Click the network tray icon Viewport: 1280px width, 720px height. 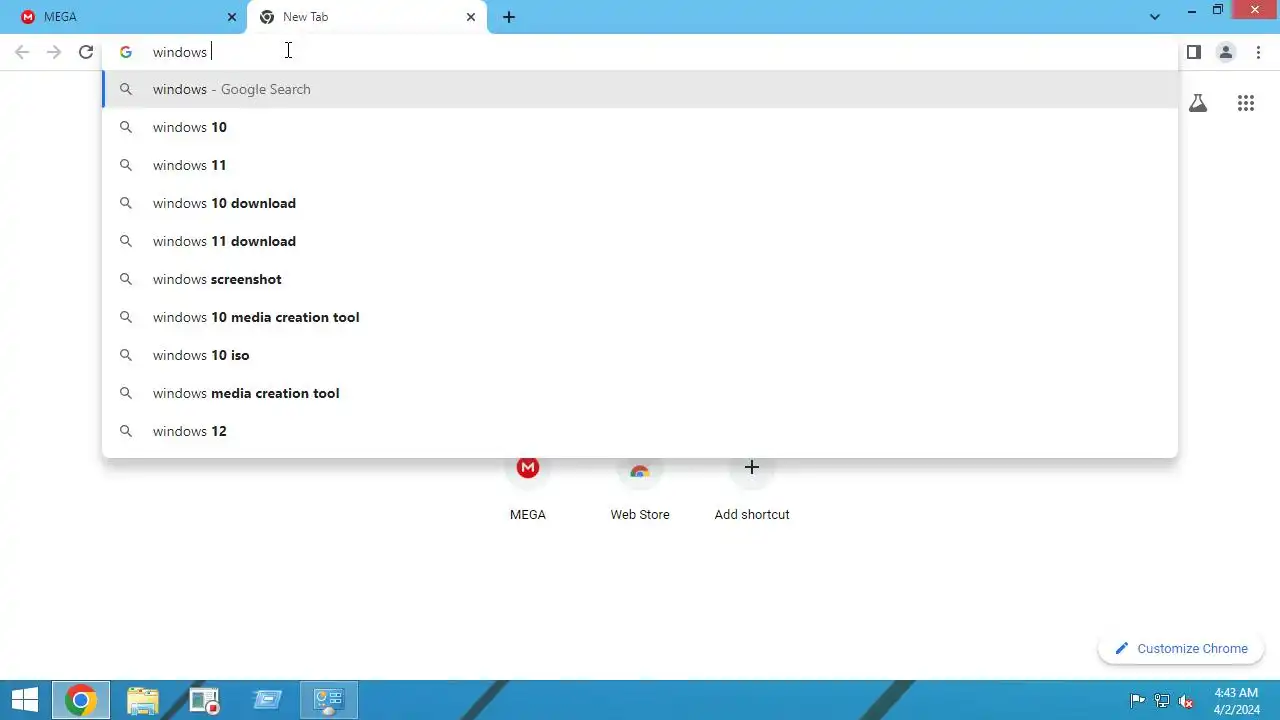(x=1162, y=701)
